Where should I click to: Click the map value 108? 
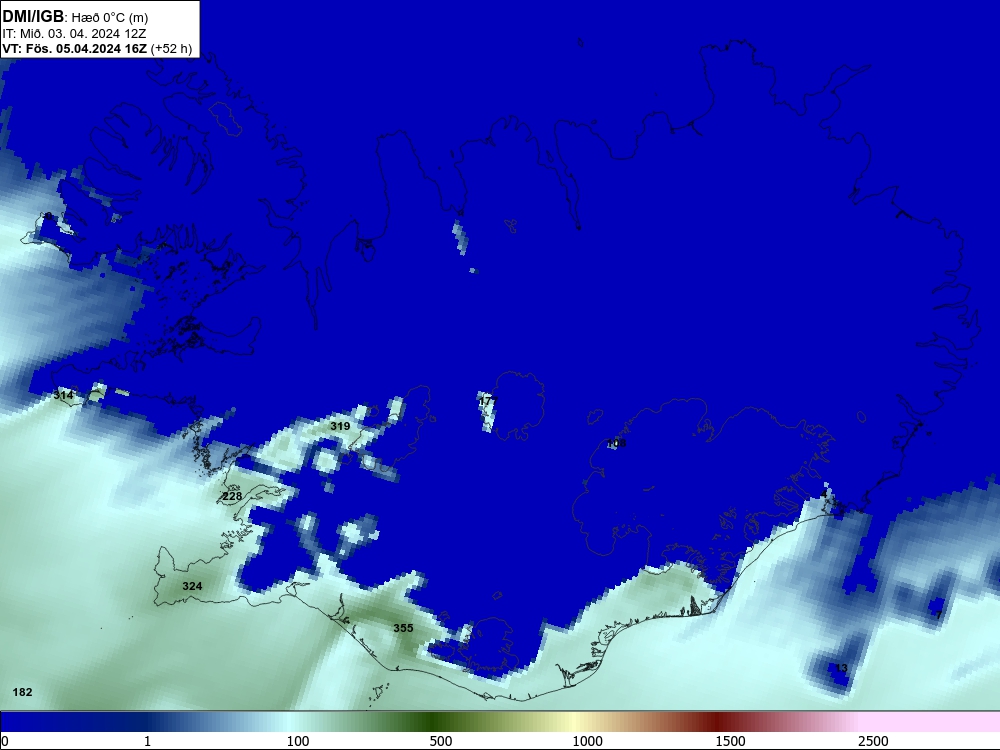click(x=617, y=443)
